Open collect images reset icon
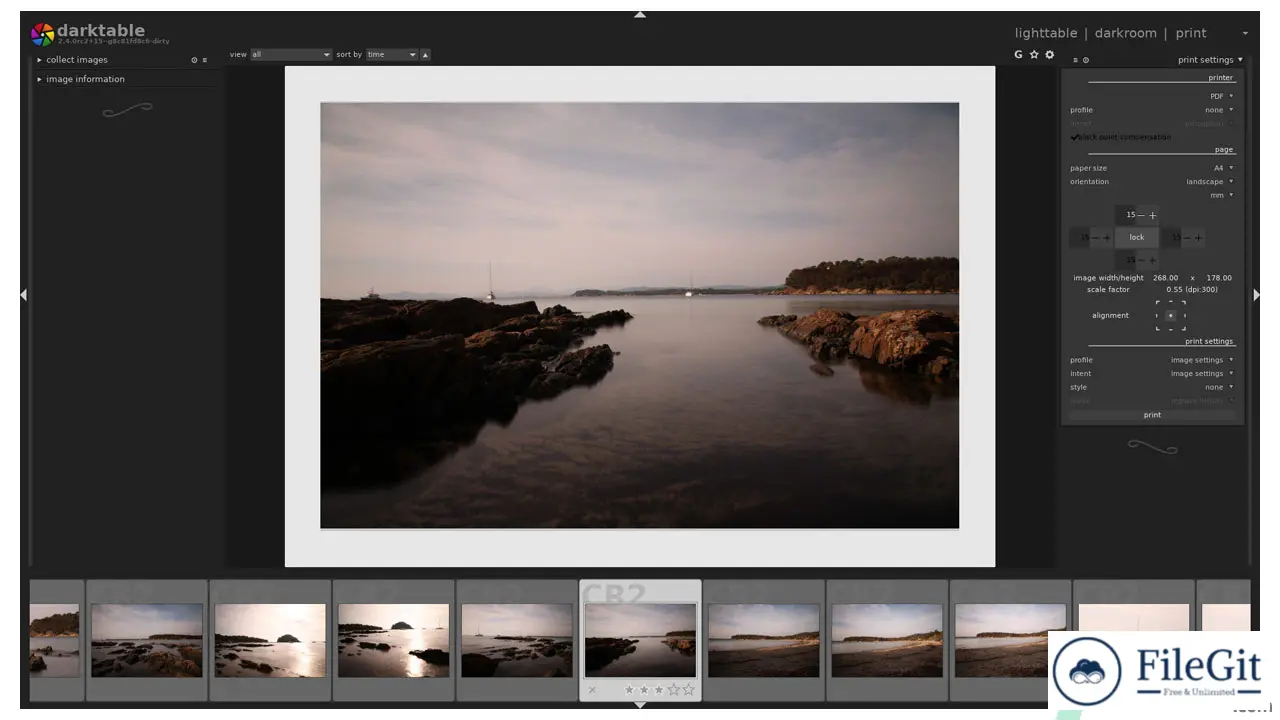The height and width of the screenshot is (720, 1280). [194, 60]
